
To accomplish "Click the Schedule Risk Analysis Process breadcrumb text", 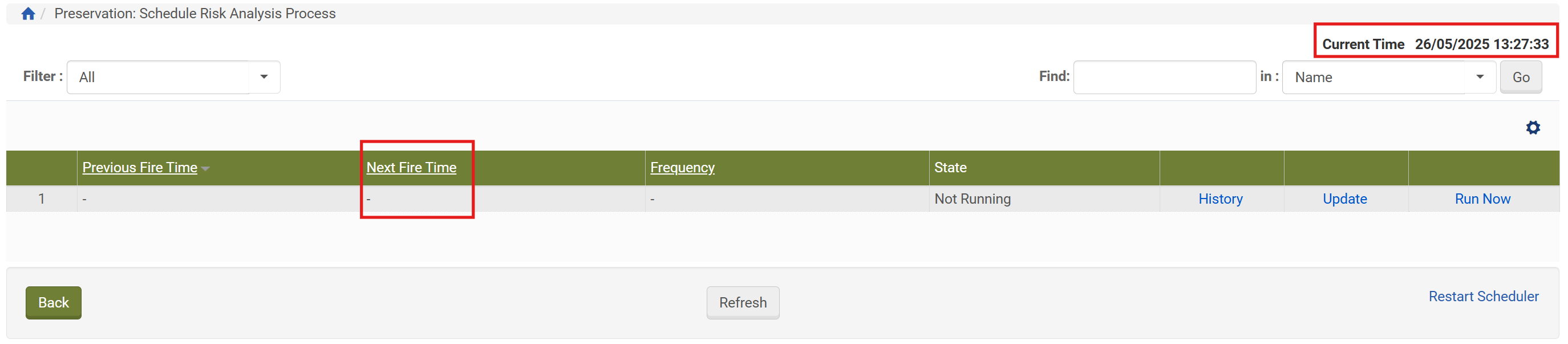I will [195, 13].
